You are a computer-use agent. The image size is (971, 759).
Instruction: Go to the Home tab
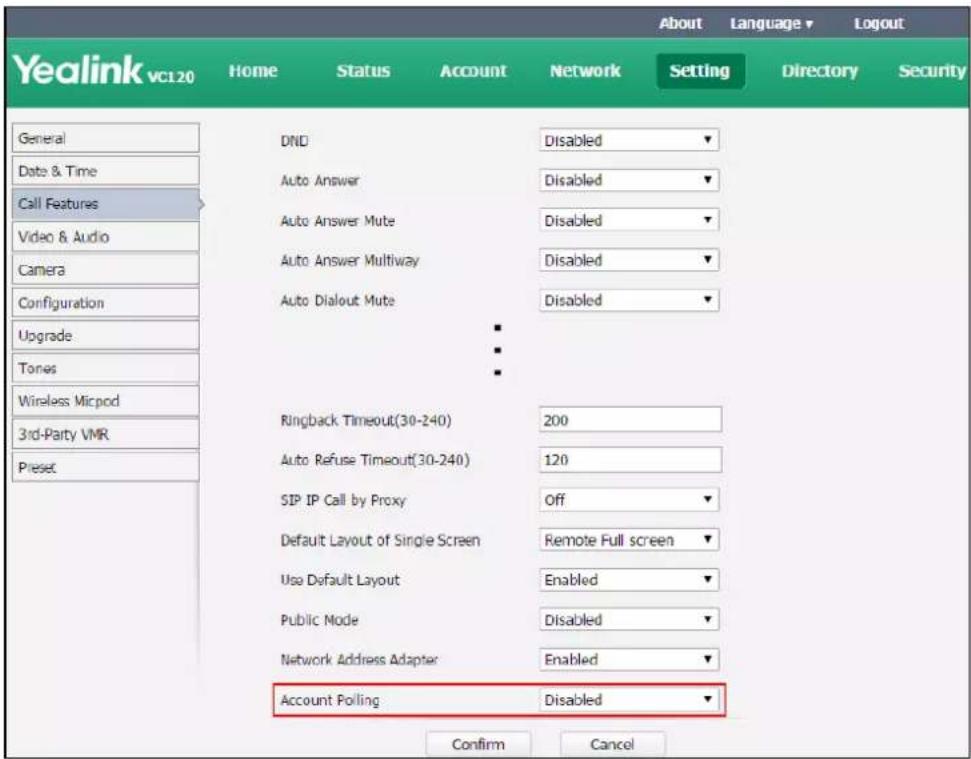tap(253, 71)
